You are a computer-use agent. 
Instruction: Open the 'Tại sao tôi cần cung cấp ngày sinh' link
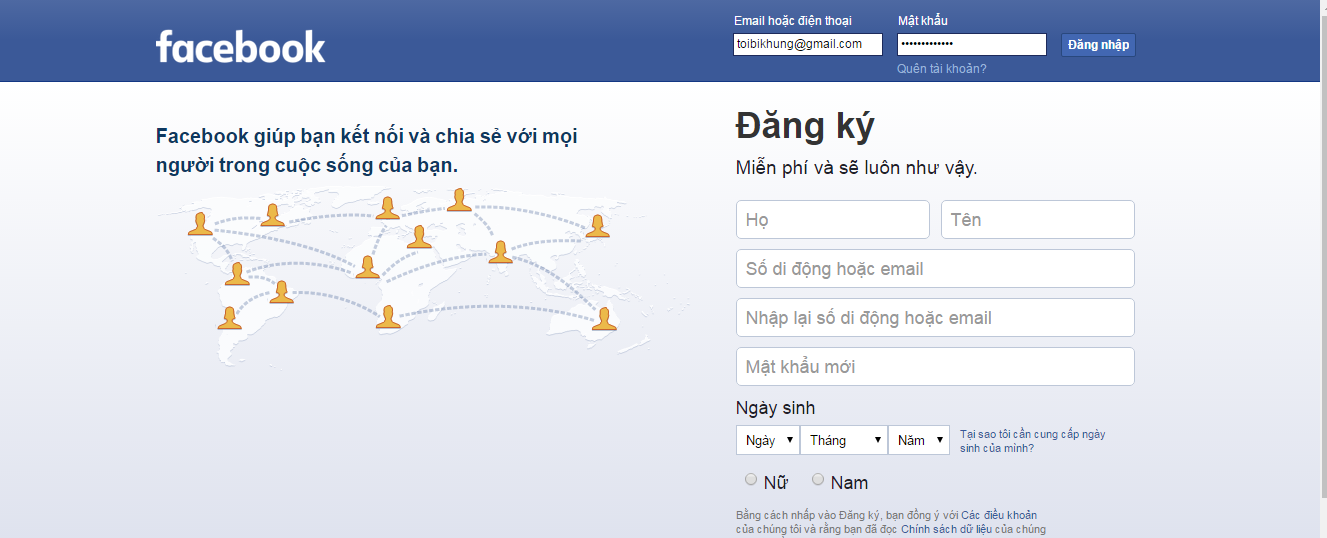pyautogui.click(x=1033, y=441)
